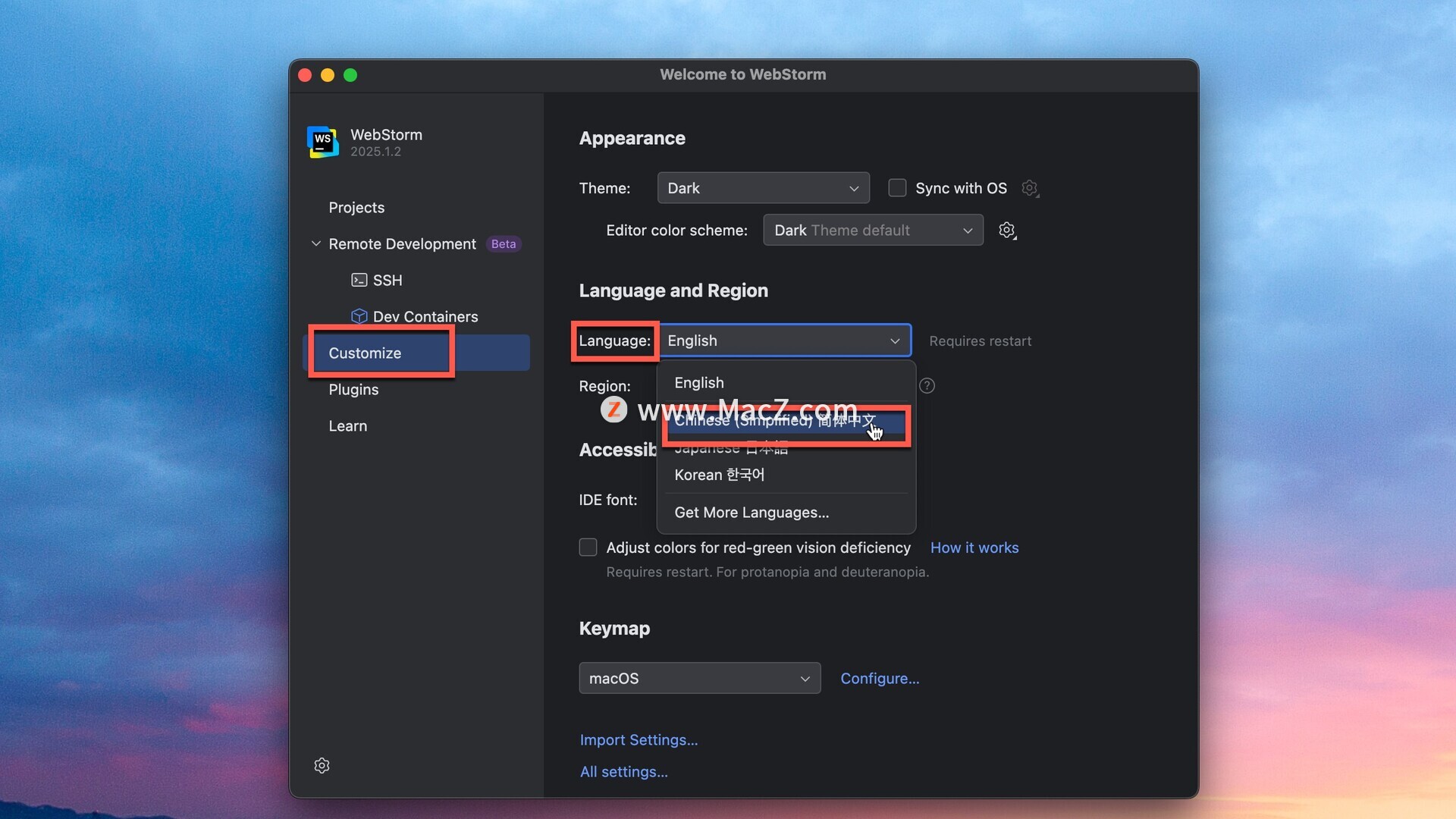Click the Remote Development label
The width and height of the screenshot is (1456, 819).
402,243
